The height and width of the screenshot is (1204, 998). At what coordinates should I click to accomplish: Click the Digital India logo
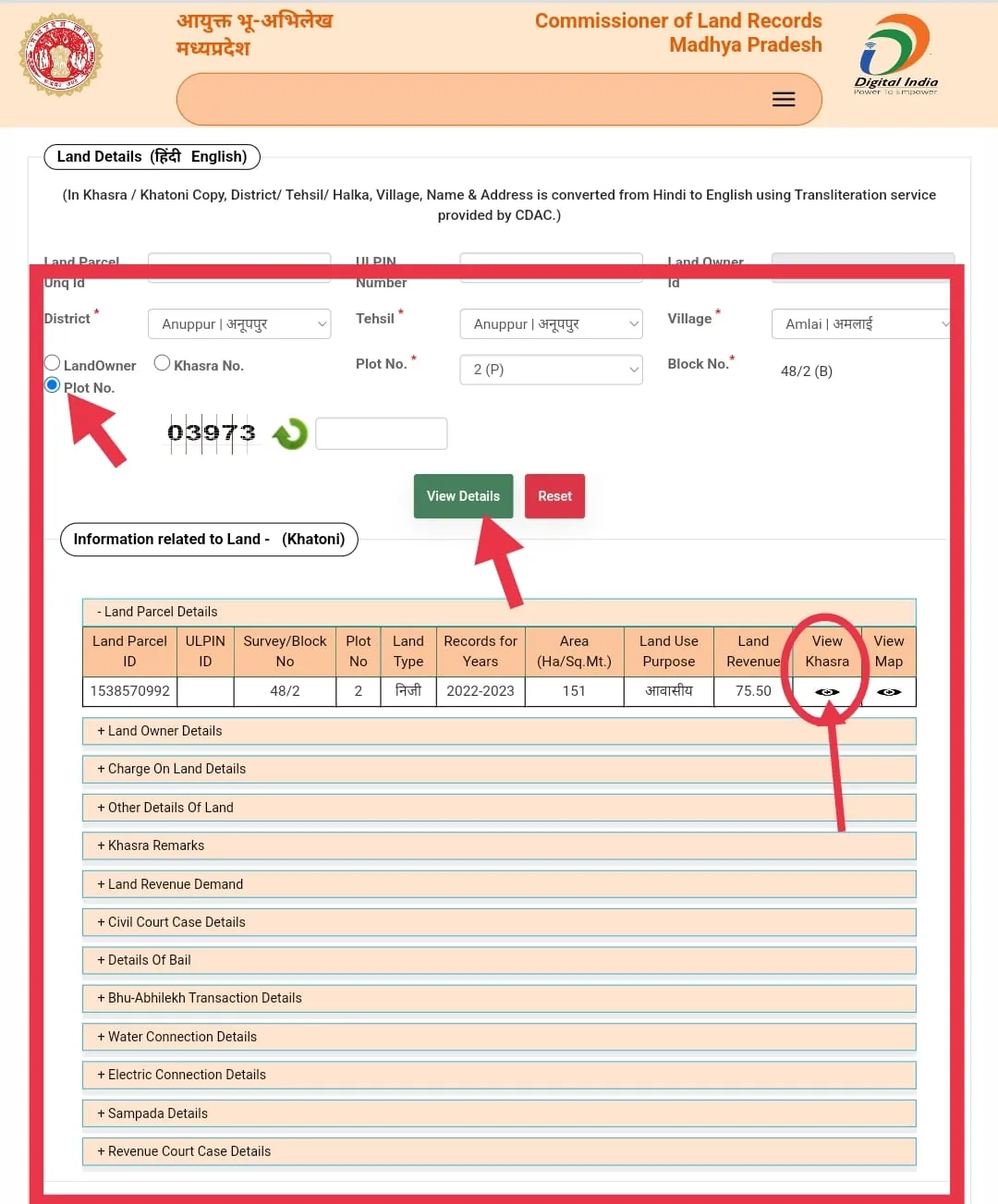click(x=895, y=55)
